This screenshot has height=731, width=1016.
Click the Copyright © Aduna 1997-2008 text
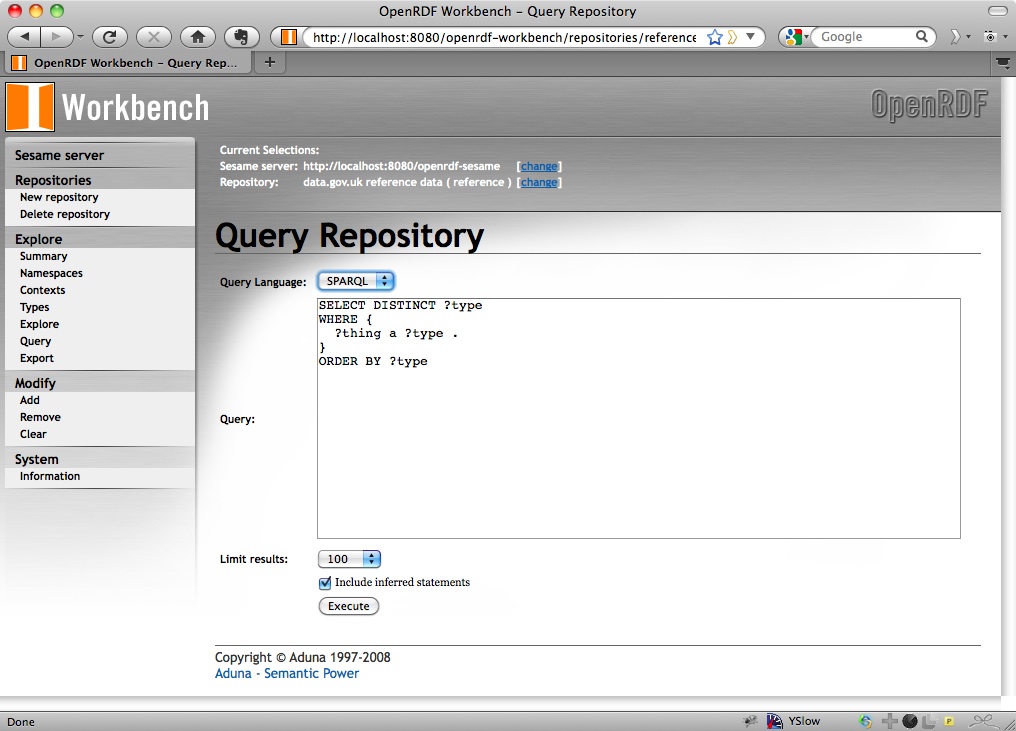[303, 657]
